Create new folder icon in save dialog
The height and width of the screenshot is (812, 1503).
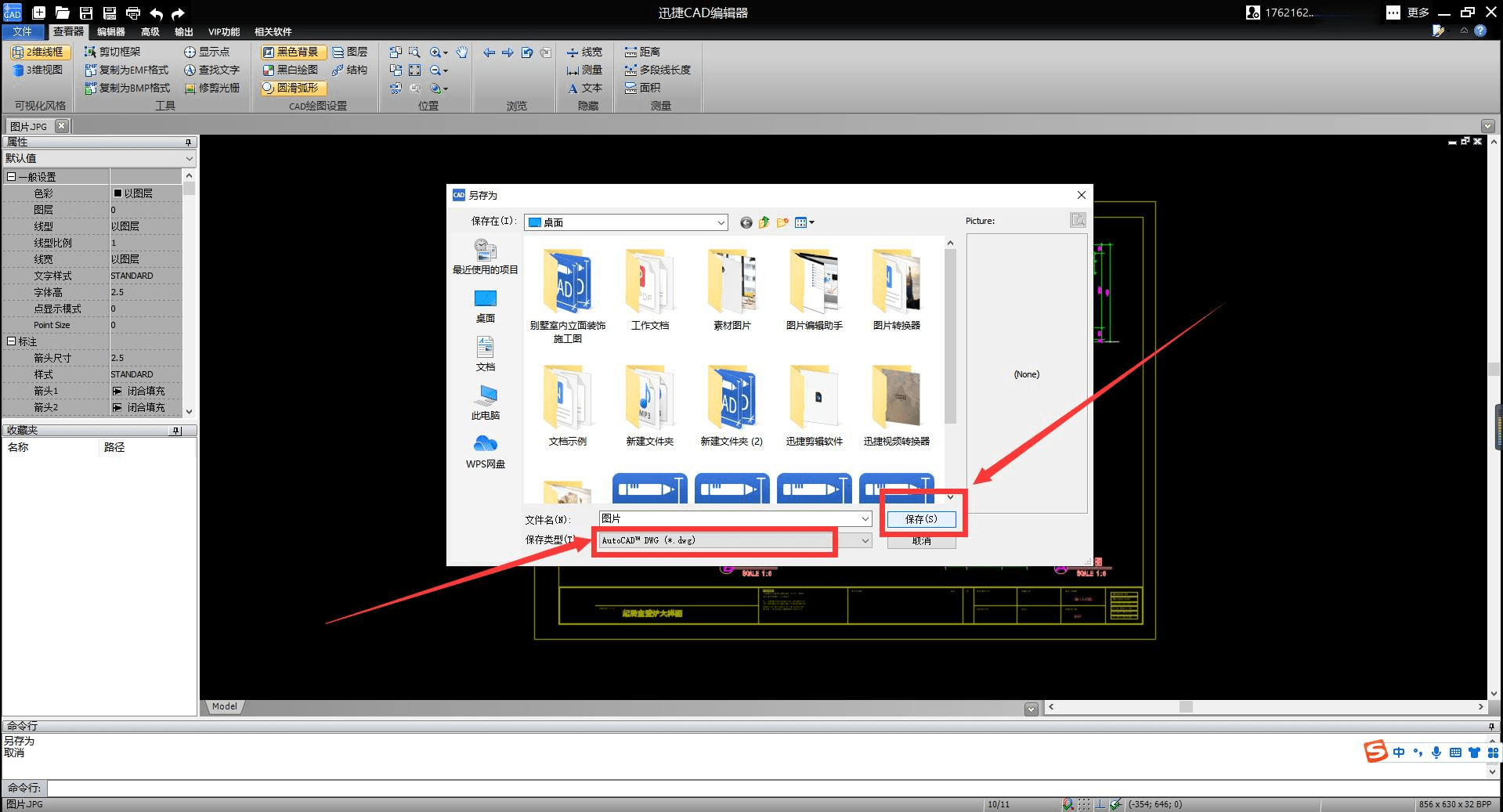pos(782,222)
